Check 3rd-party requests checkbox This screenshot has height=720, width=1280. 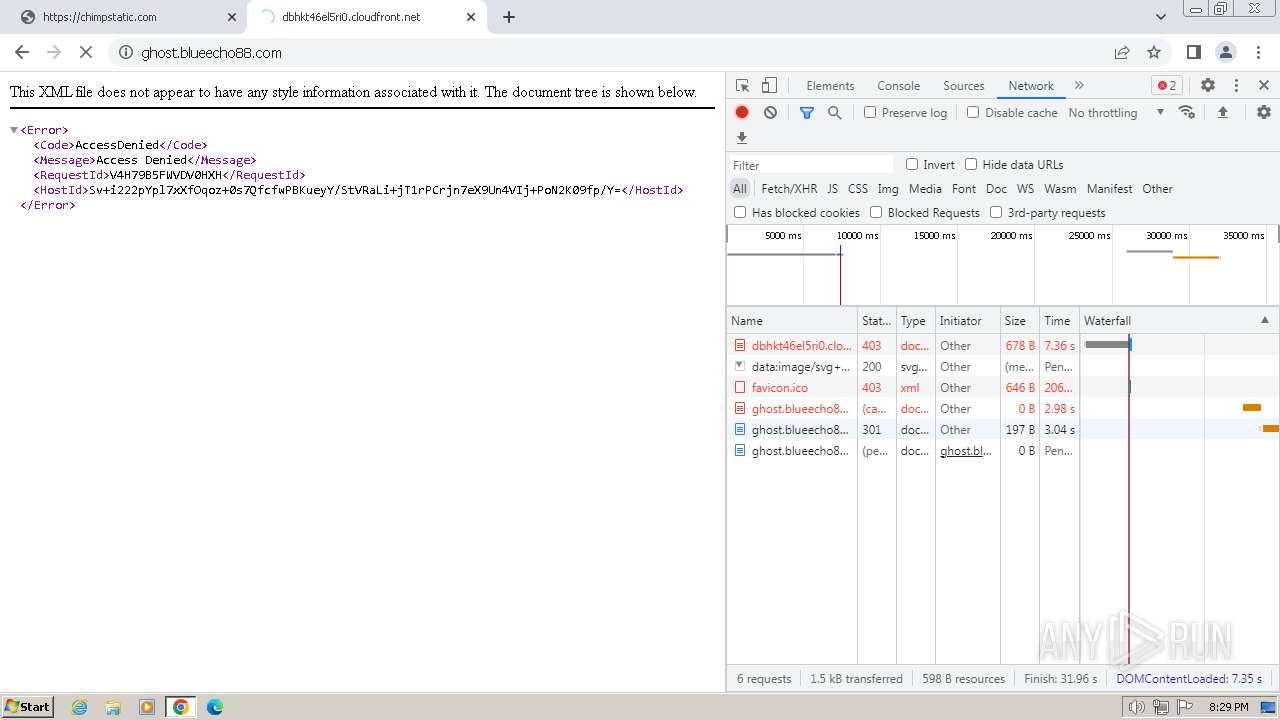tap(996, 212)
